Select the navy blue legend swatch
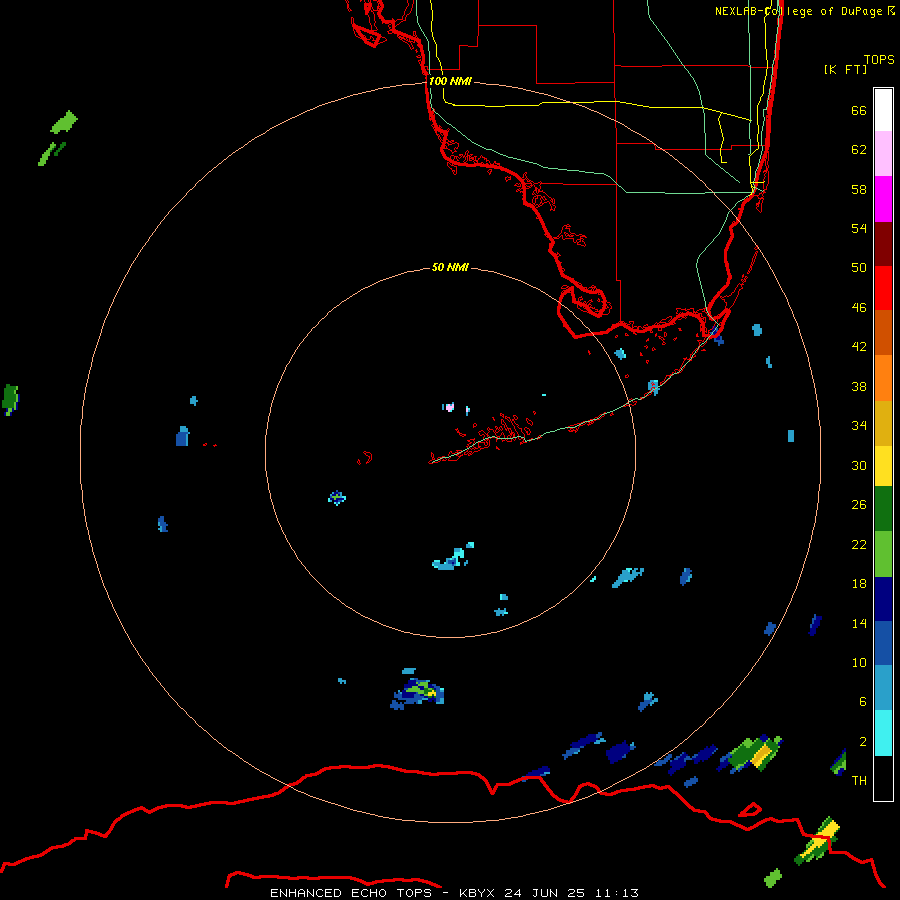The width and height of the screenshot is (900, 900). pyautogui.click(x=883, y=599)
